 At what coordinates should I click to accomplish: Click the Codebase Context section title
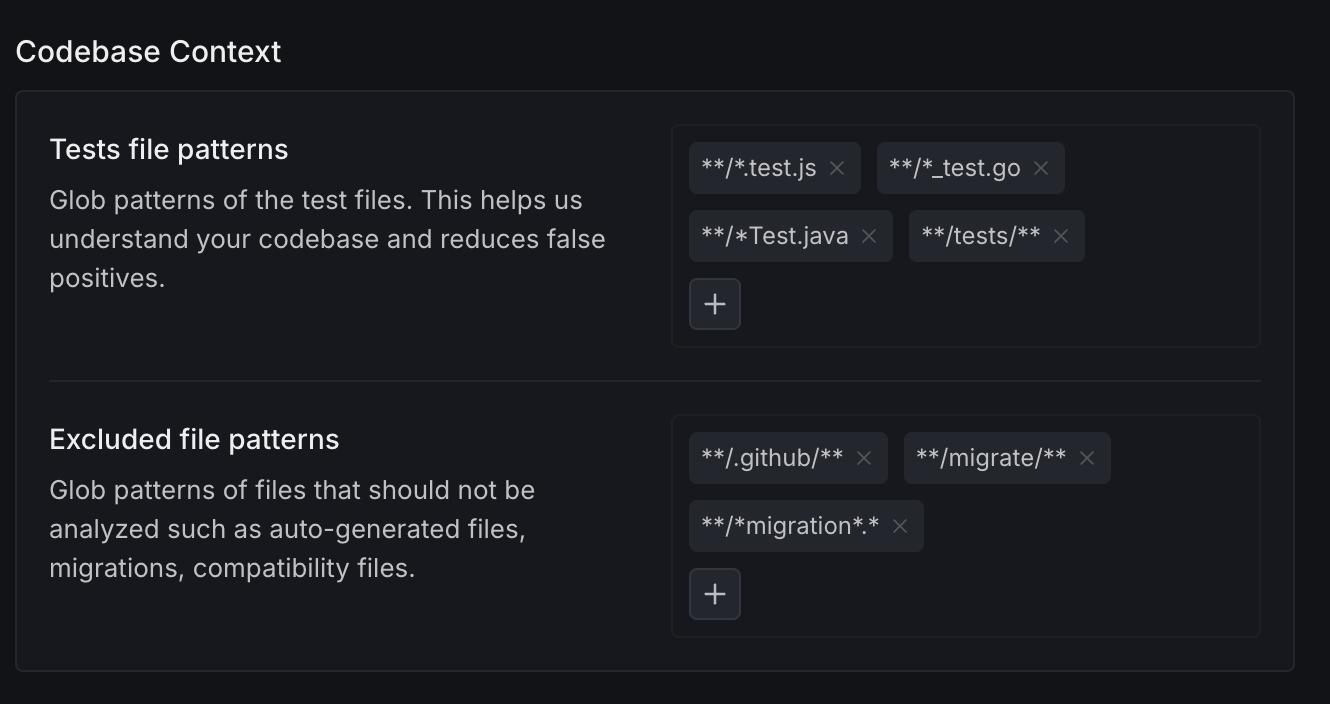tap(148, 52)
